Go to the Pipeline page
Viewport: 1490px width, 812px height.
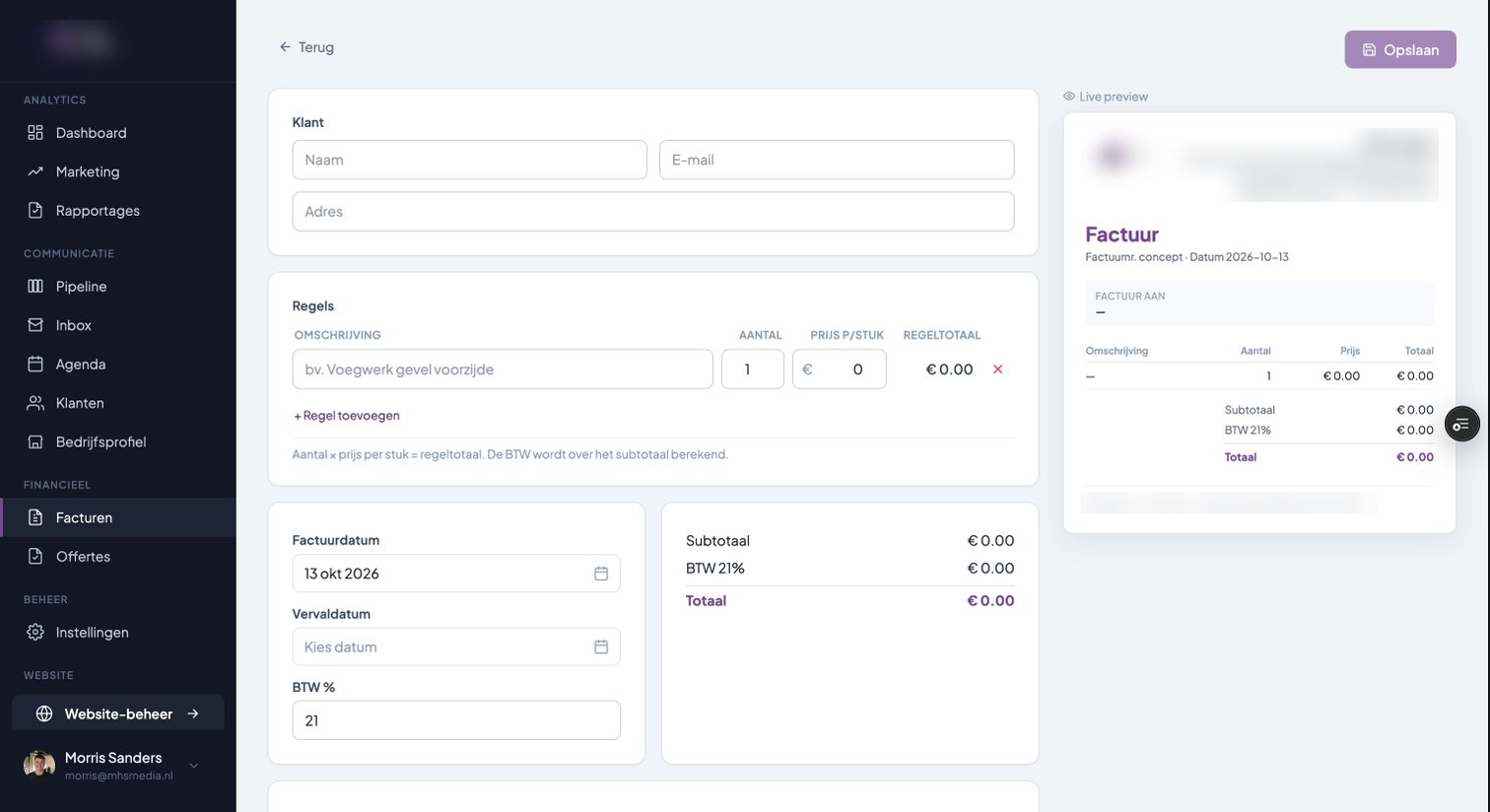click(118, 287)
